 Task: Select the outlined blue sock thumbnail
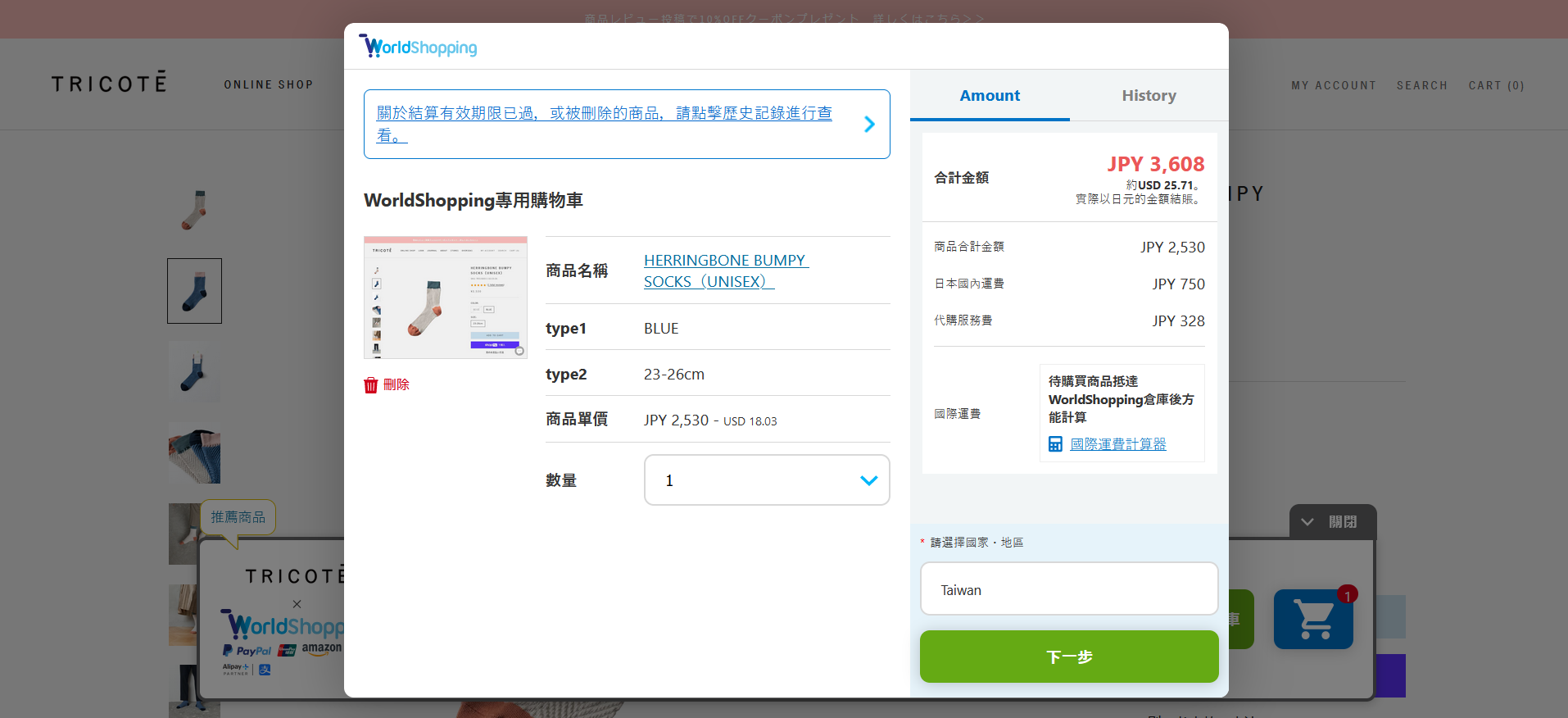tap(194, 291)
